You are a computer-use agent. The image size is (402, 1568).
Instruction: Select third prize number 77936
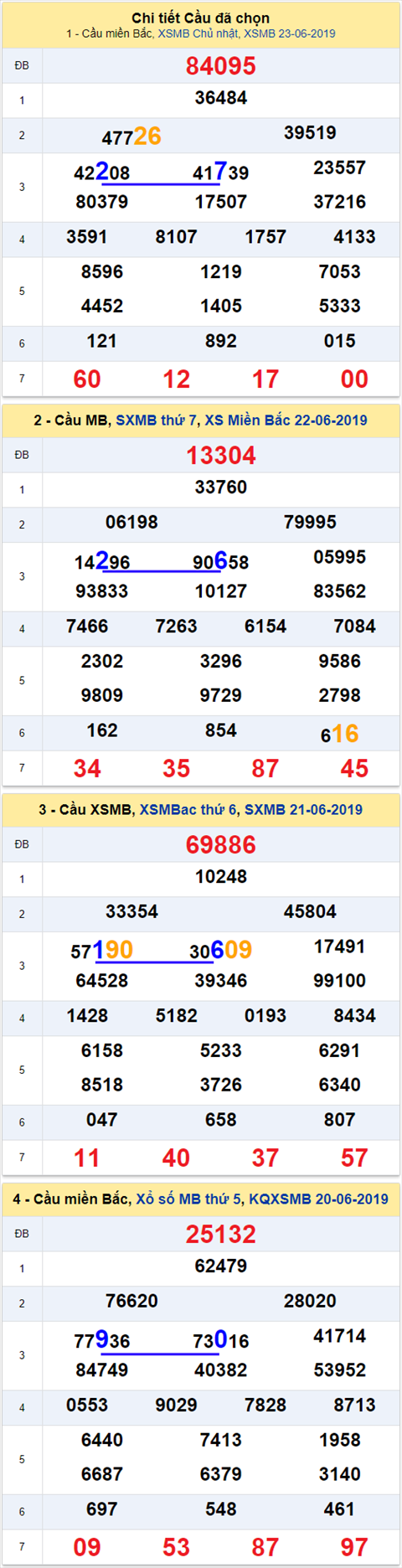(x=102, y=1341)
